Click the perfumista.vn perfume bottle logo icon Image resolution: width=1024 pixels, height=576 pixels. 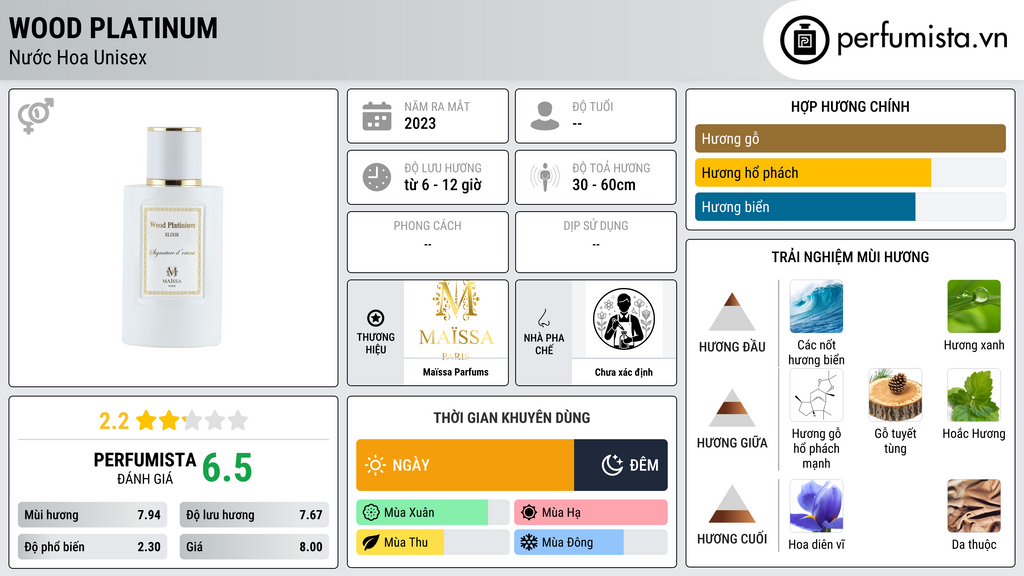coord(805,40)
